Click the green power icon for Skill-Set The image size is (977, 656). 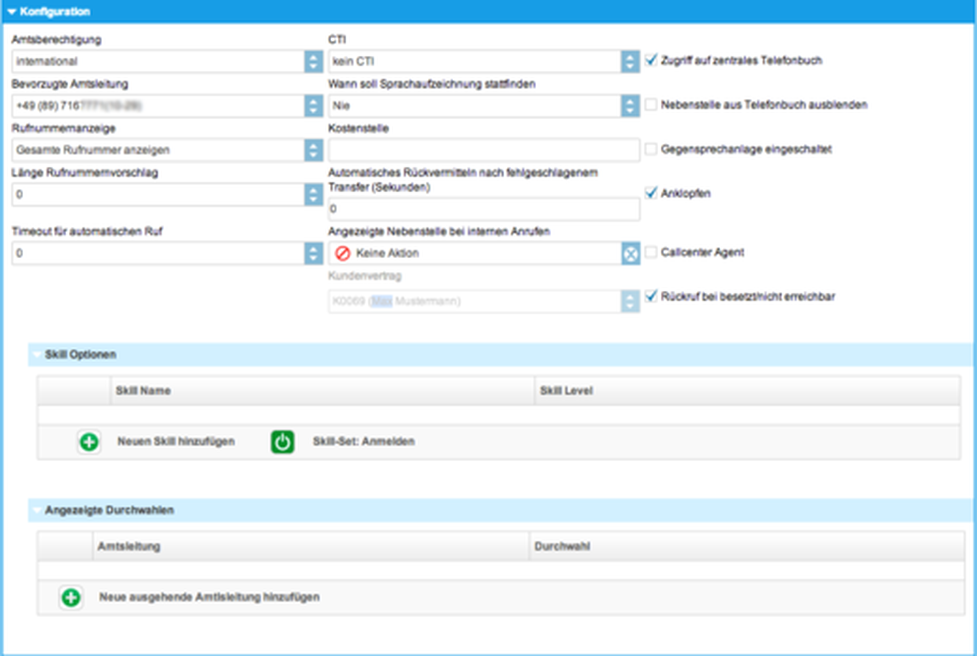(283, 442)
